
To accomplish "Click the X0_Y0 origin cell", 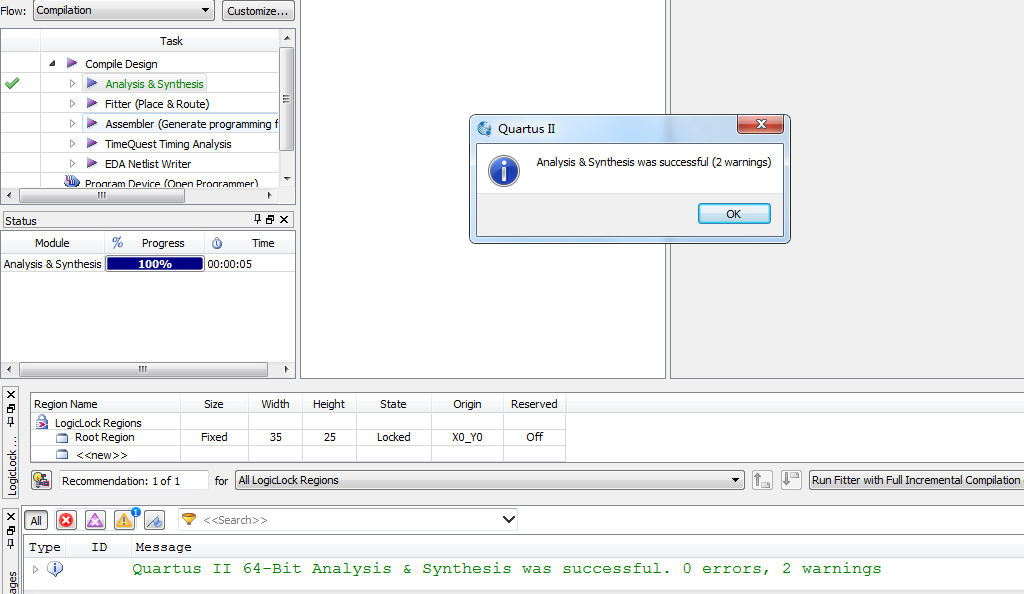I will (x=467, y=437).
